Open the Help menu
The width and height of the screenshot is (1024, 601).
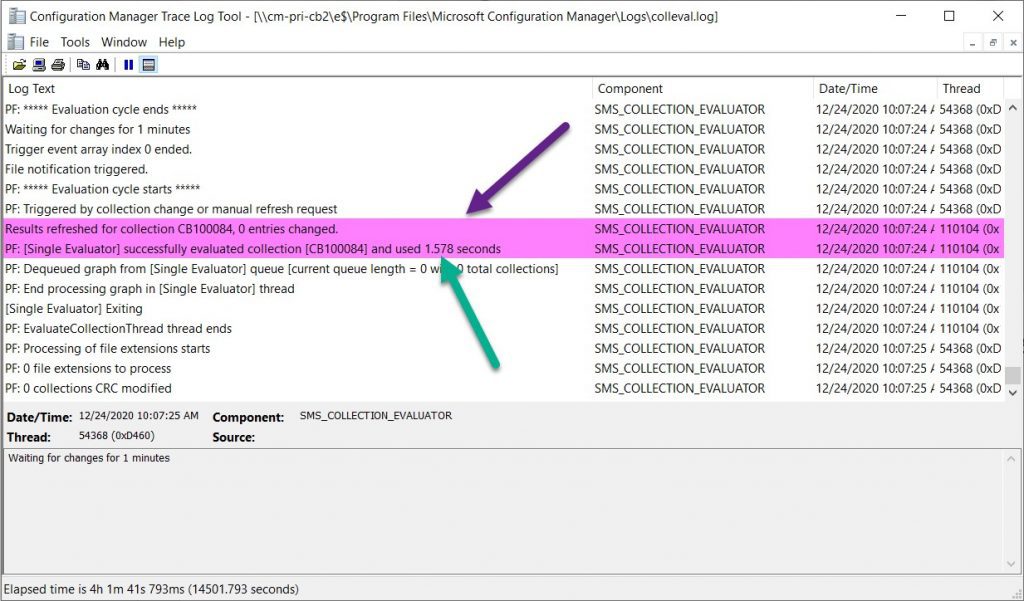click(171, 42)
